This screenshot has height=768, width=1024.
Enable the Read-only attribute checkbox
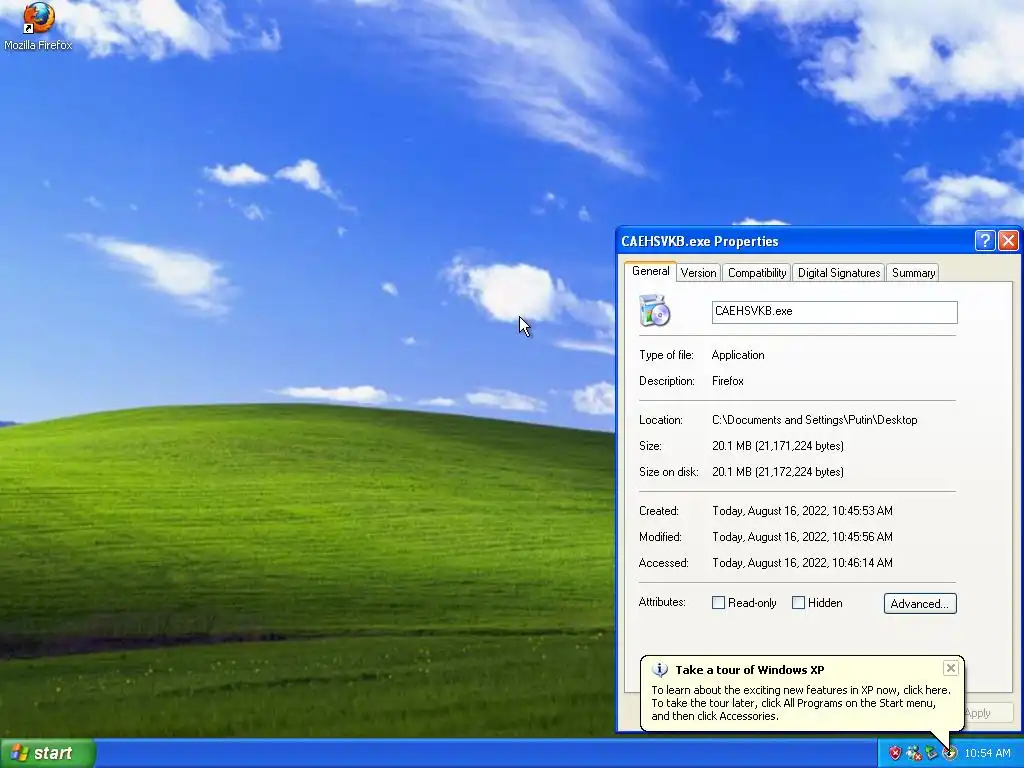coord(718,603)
